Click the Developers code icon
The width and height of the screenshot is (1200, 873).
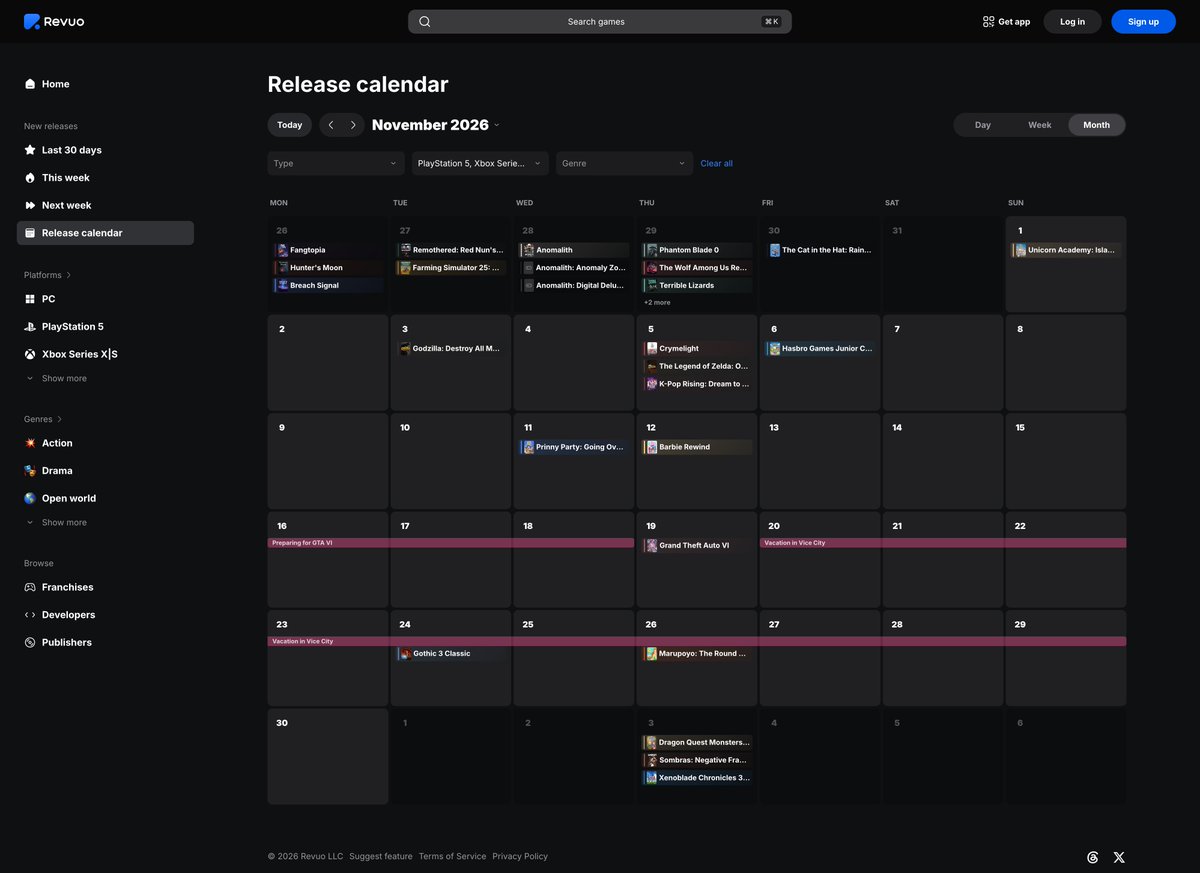tap(30, 615)
